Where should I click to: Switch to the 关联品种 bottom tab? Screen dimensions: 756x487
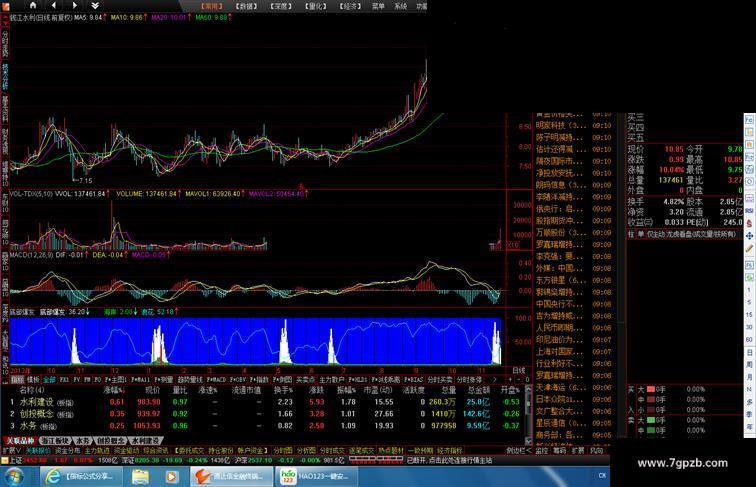20,441
